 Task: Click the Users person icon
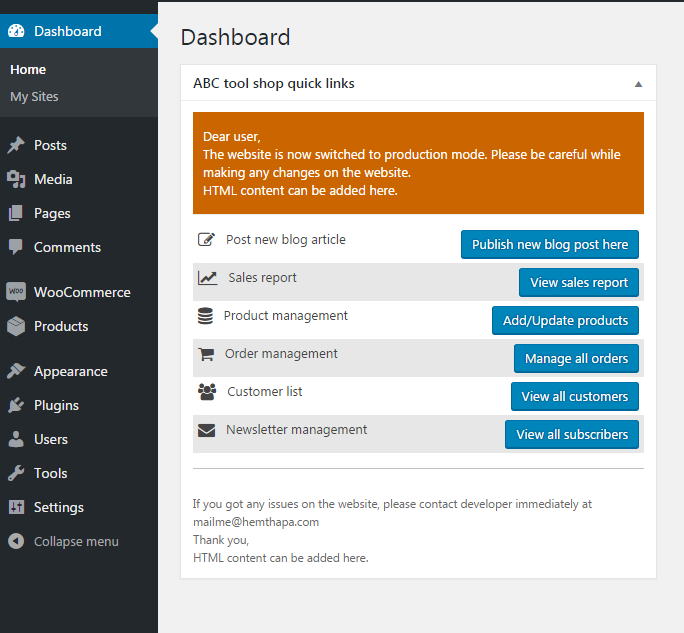(16, 439)
